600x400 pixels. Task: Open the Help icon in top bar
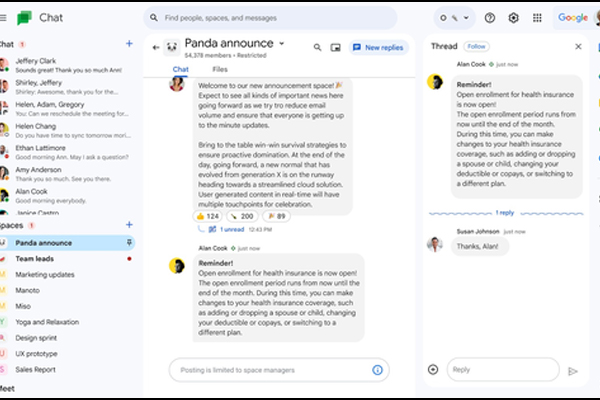pos(490,18)
